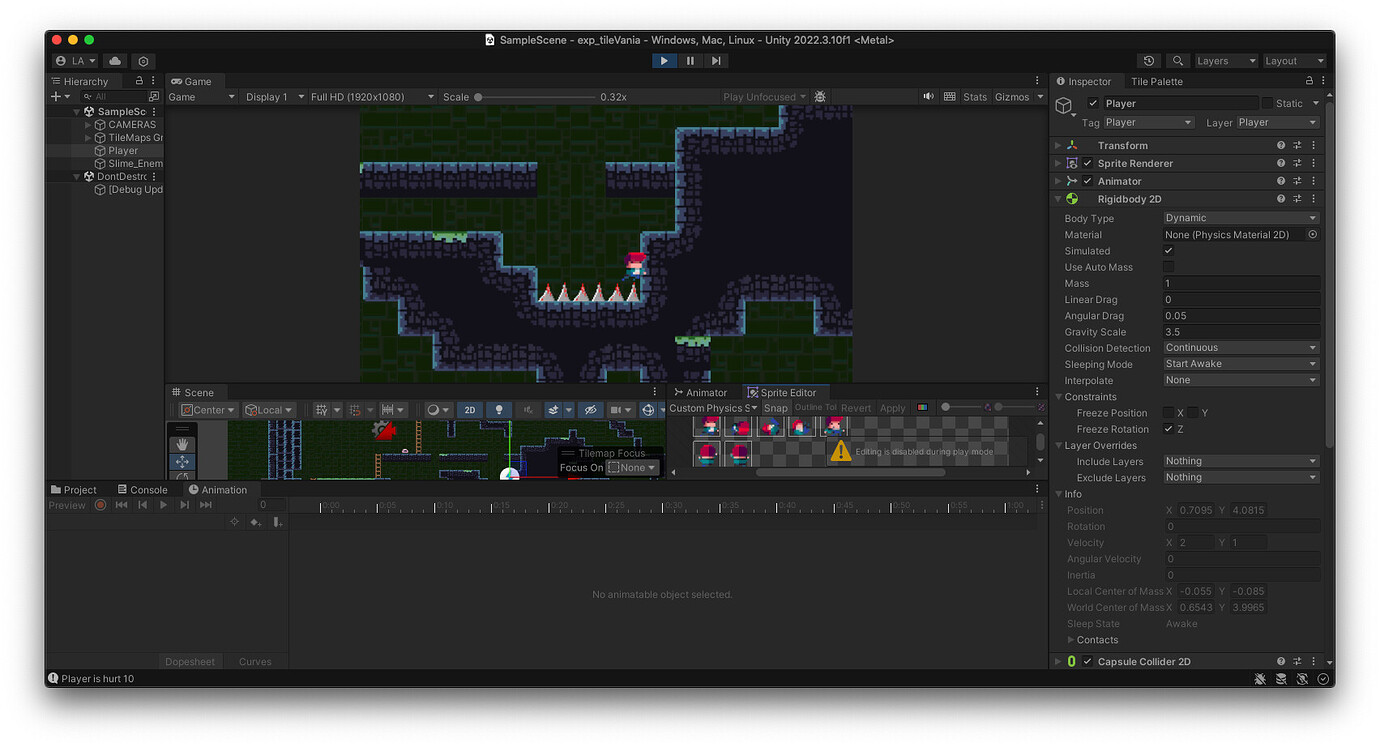
Task: Click the Play mode button
Action: pos(664,61)
